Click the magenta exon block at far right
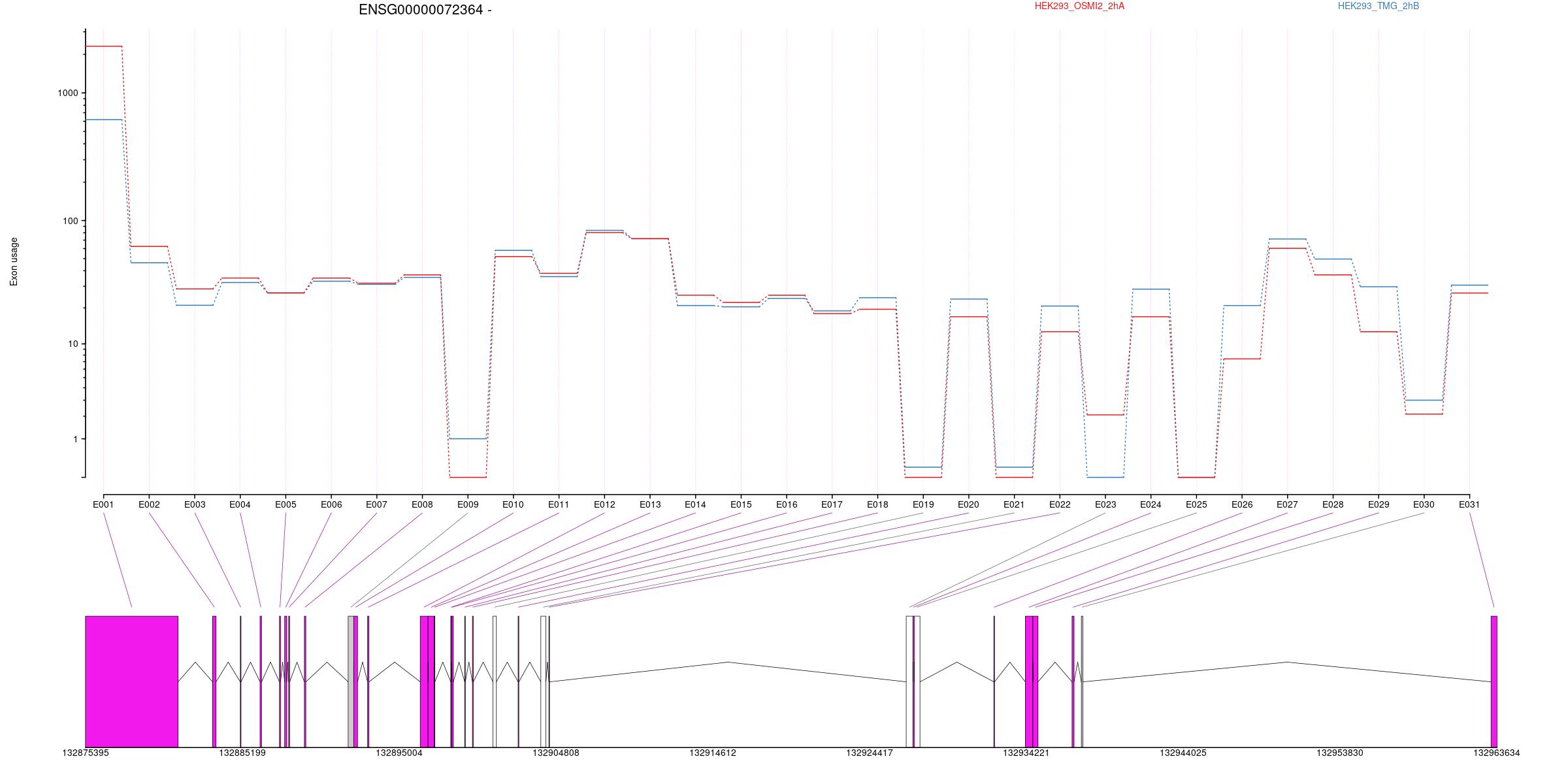Image resolution: width=1568 pixels, height=784 pixels. click(1494, 681)
